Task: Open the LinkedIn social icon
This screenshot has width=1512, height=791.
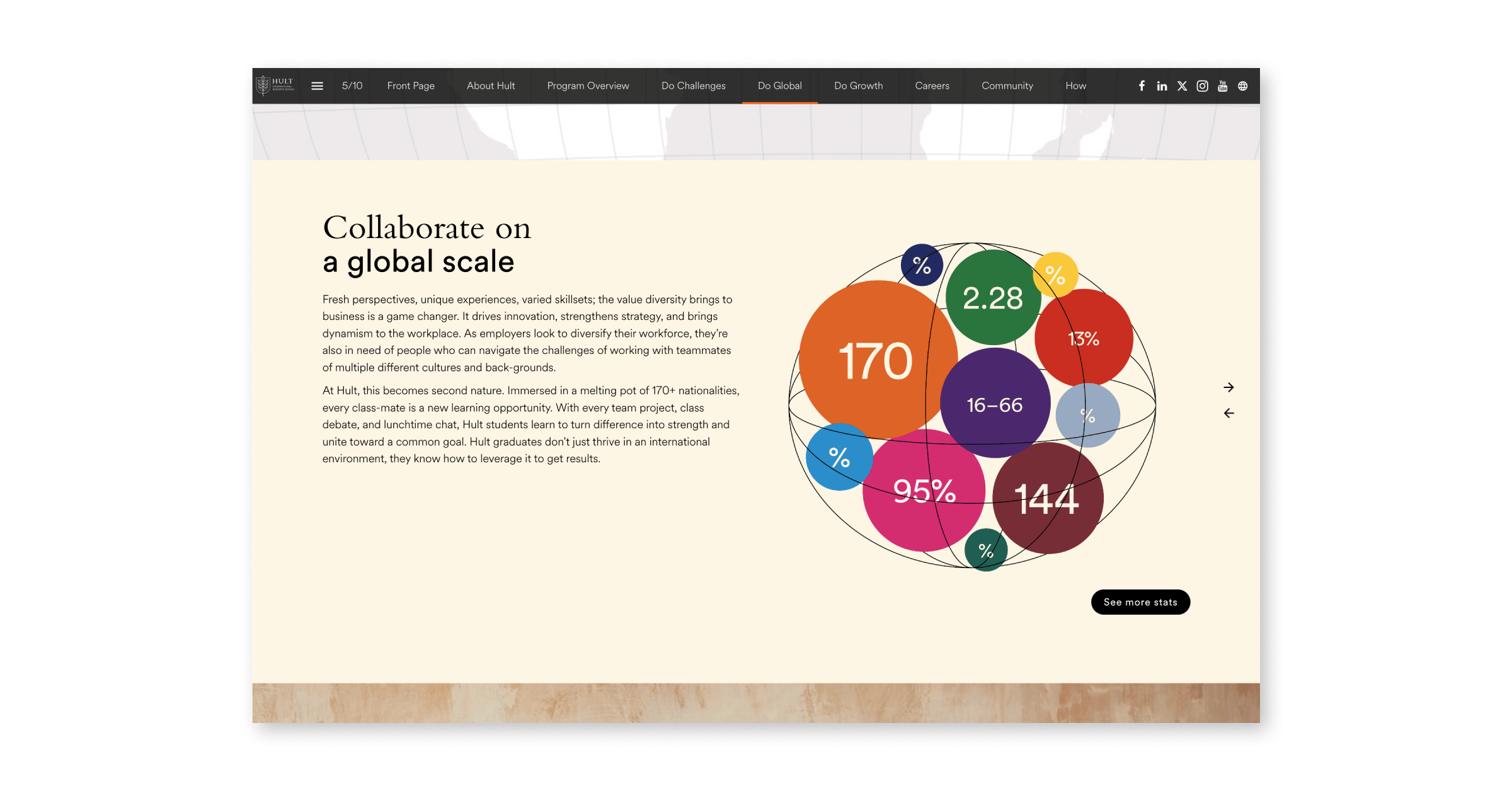Action: (1162, 86)
